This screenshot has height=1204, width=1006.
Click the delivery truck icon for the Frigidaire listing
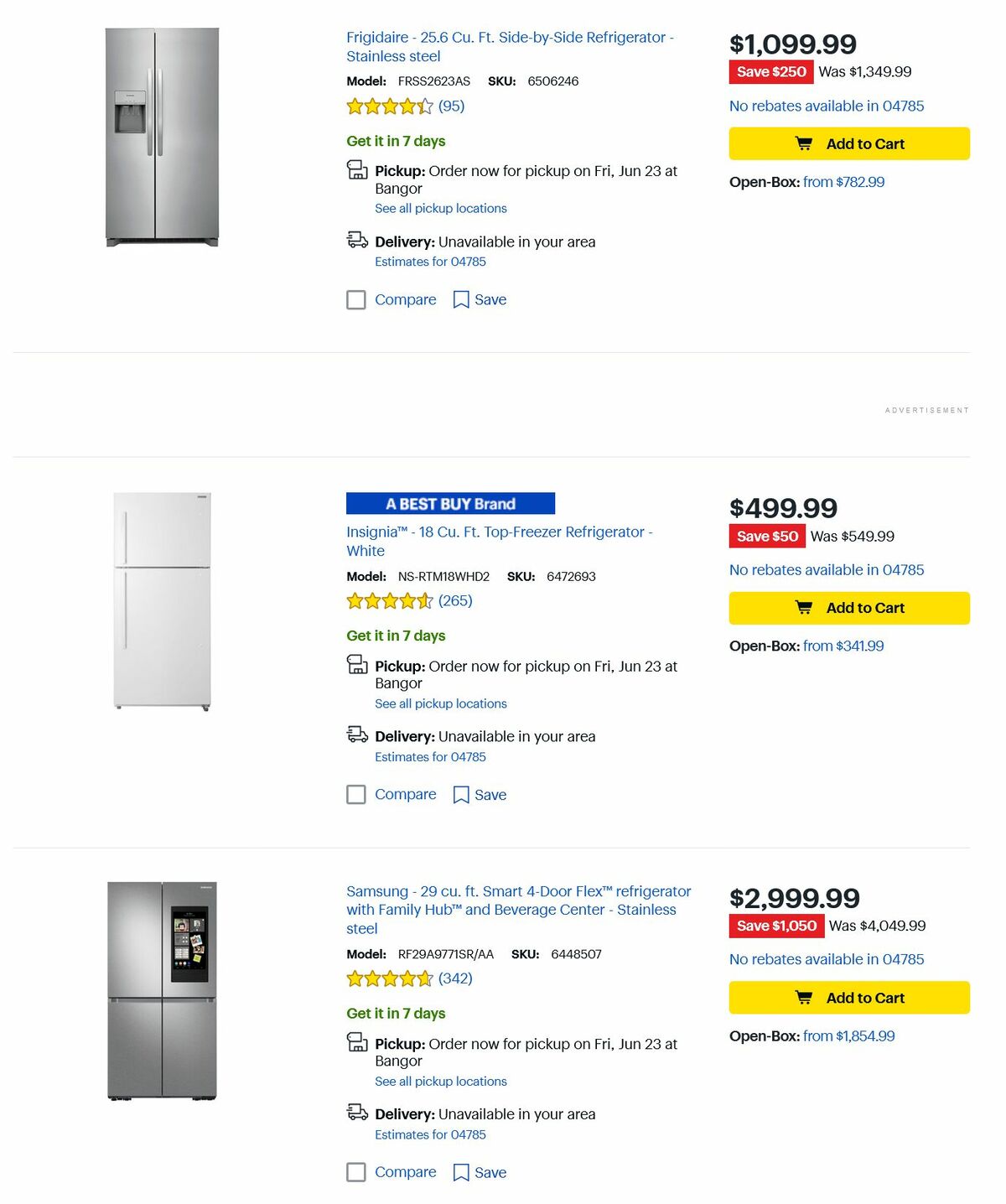(357, 239)
